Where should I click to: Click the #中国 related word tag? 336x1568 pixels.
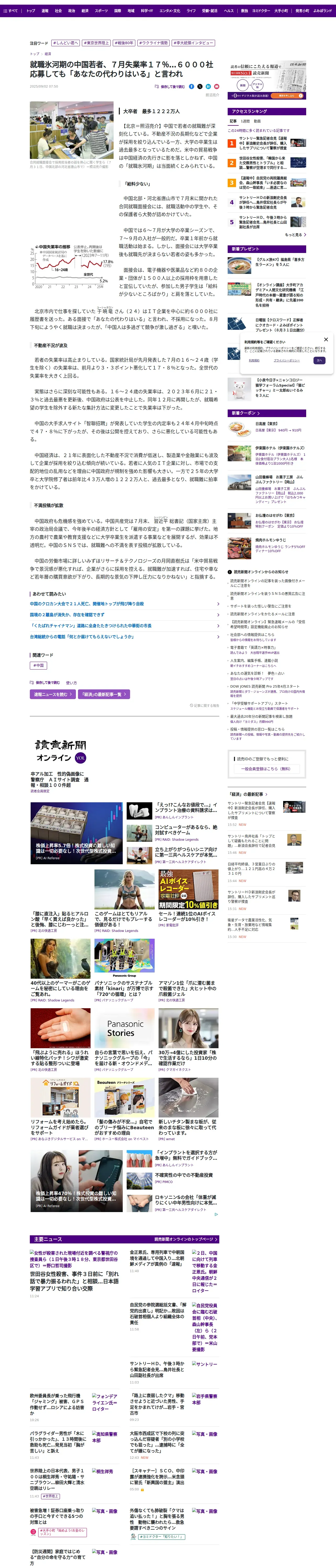point(38,666)
